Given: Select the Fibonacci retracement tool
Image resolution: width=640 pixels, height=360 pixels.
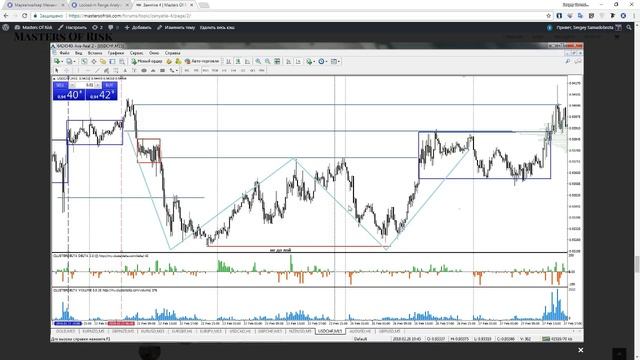Looking at the screenshot, I should pyautogui.click(x=116, y=70).
